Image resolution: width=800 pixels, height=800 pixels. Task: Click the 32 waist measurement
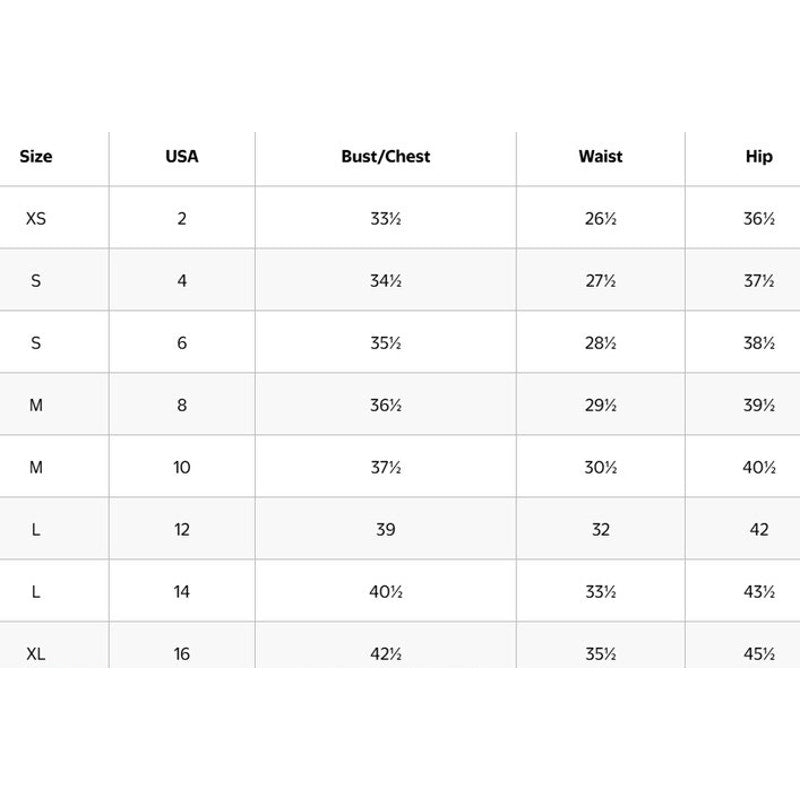600,530
